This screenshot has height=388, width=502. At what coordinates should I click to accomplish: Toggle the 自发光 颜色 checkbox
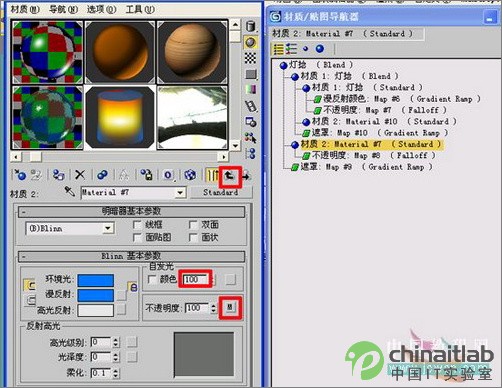tap(152, 279)
